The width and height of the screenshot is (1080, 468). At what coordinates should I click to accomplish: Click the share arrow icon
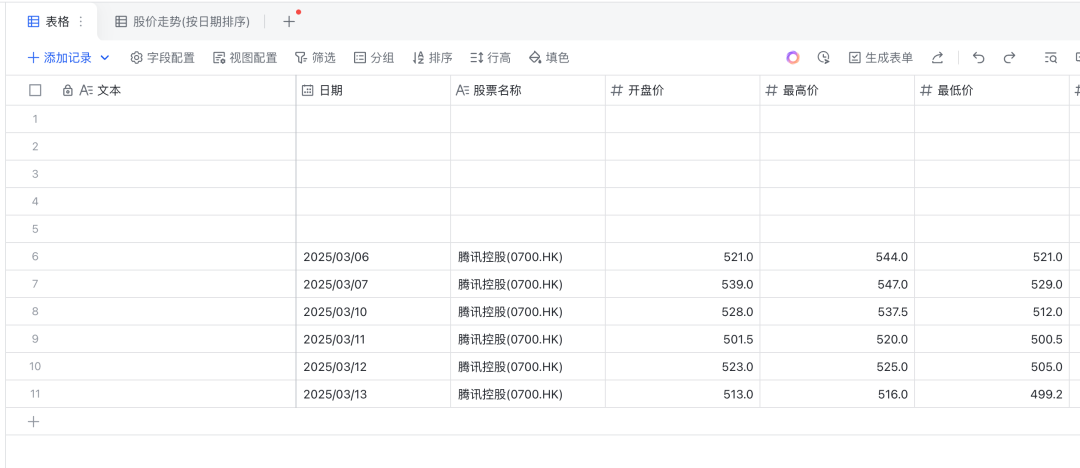coord(937,58)
